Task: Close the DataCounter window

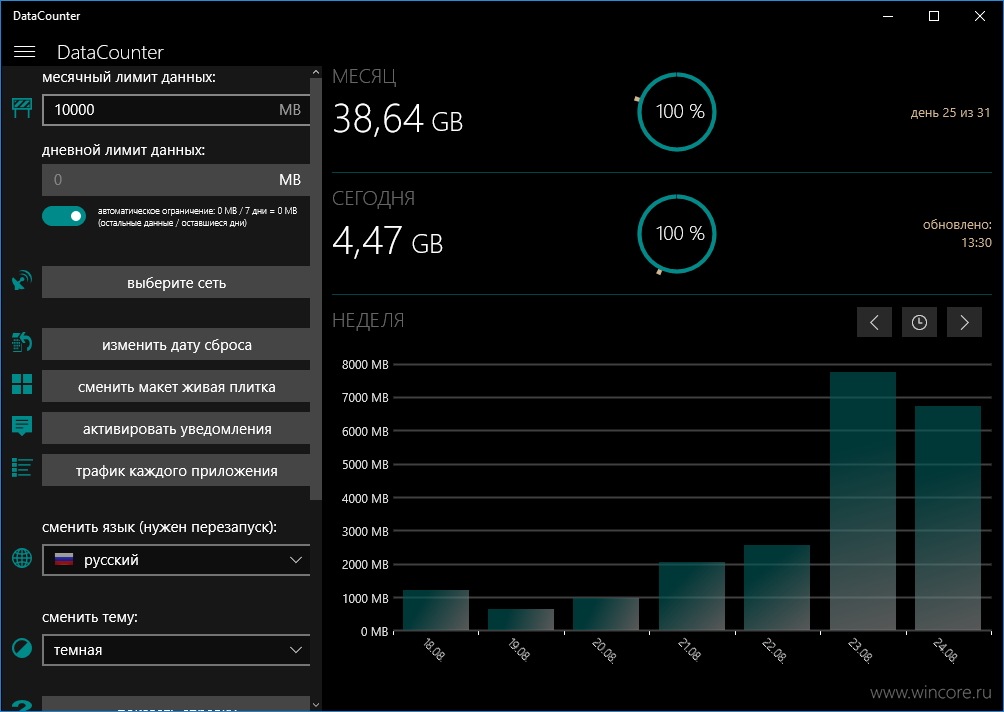Action: pyautogui.click(x=980, y=16)
